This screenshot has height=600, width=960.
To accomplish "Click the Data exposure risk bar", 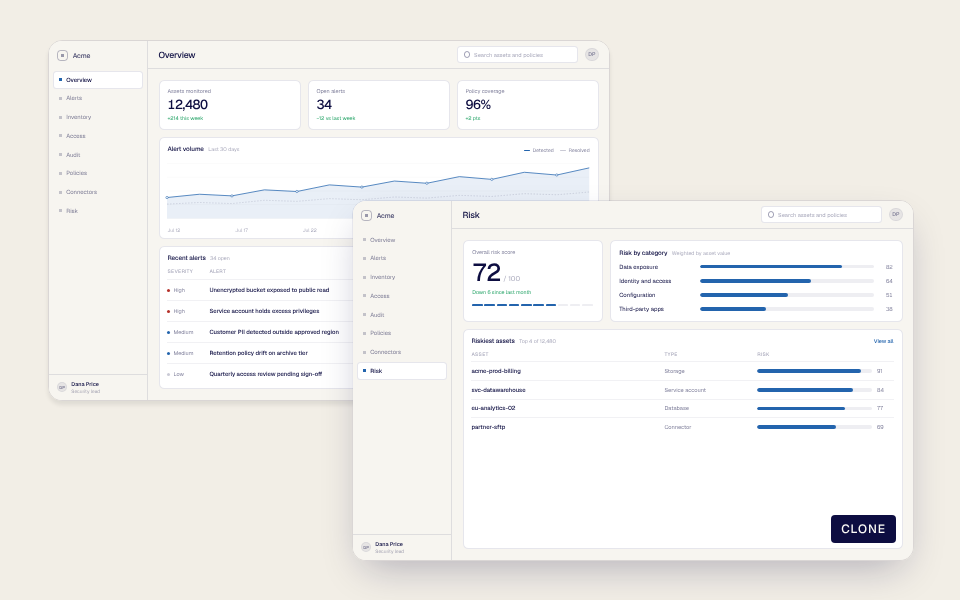I will pyautogui.click(x=787, y=267).
